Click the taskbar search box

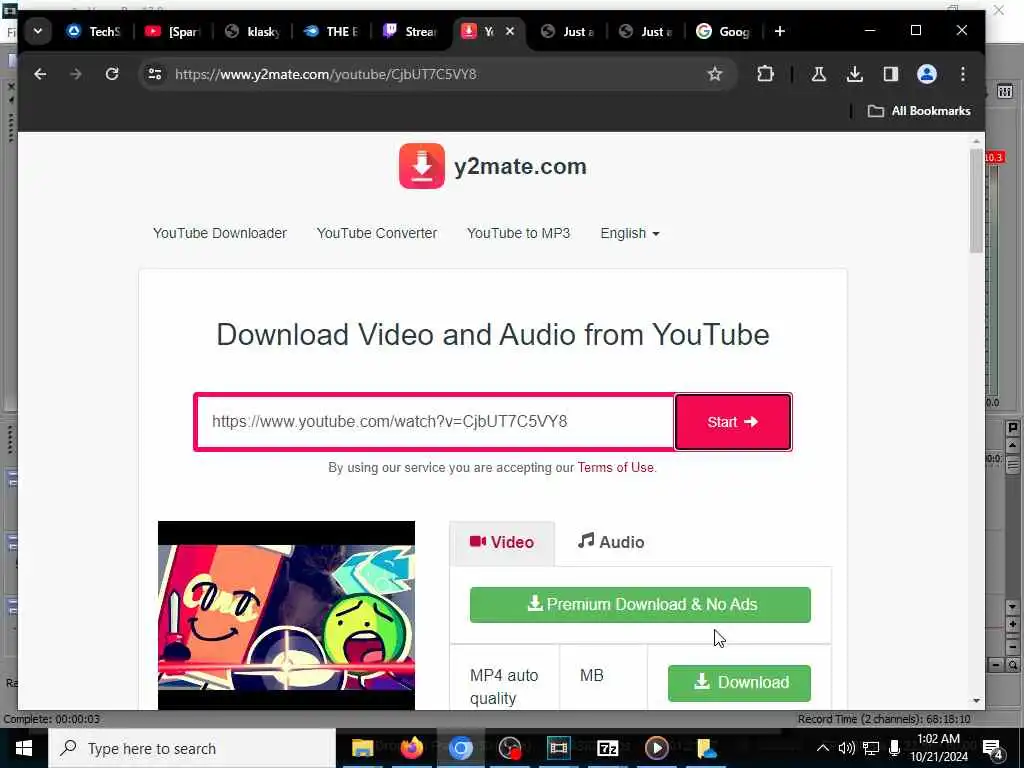click(191, 748)
